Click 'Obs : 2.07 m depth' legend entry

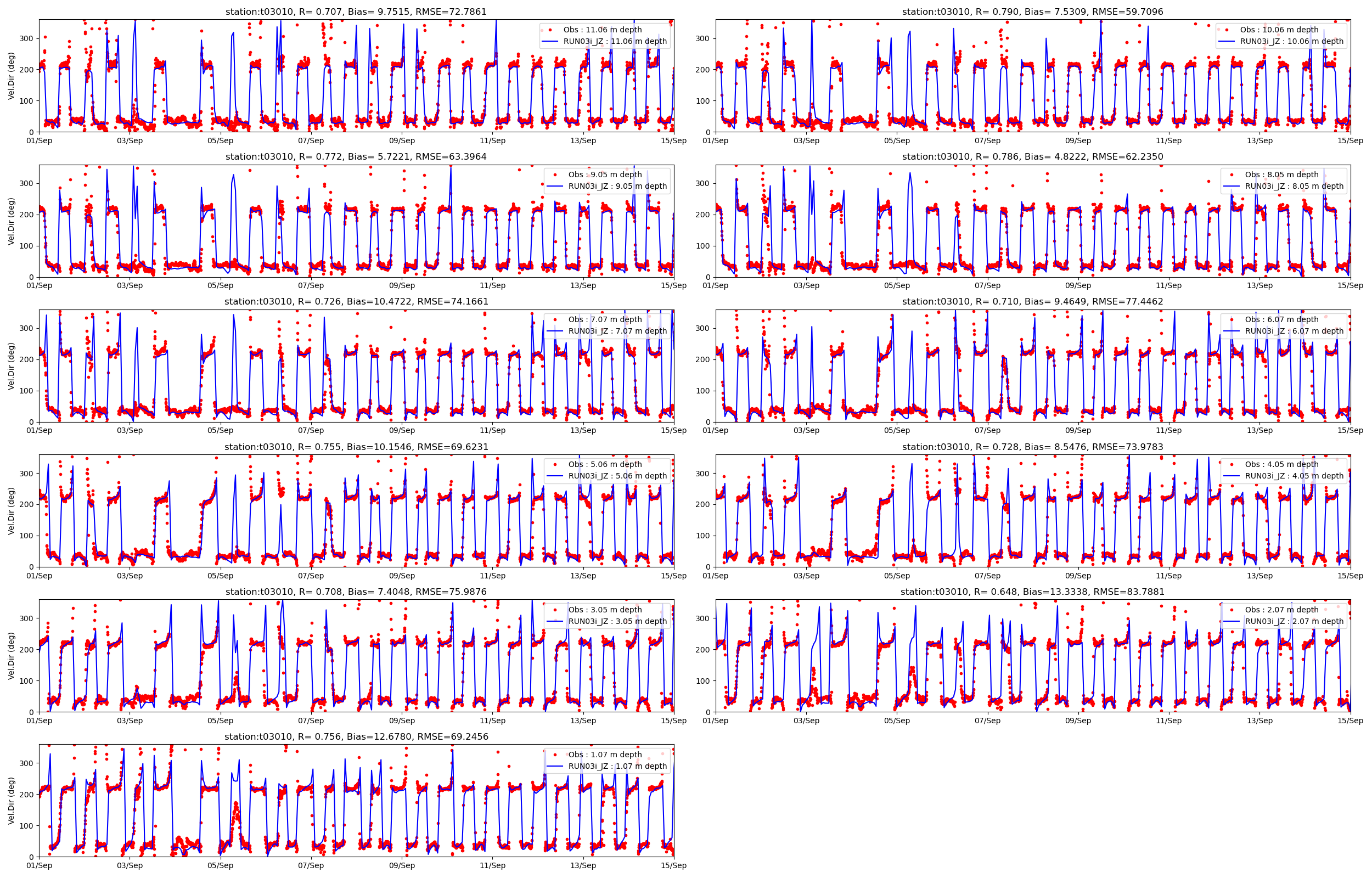1281,610
